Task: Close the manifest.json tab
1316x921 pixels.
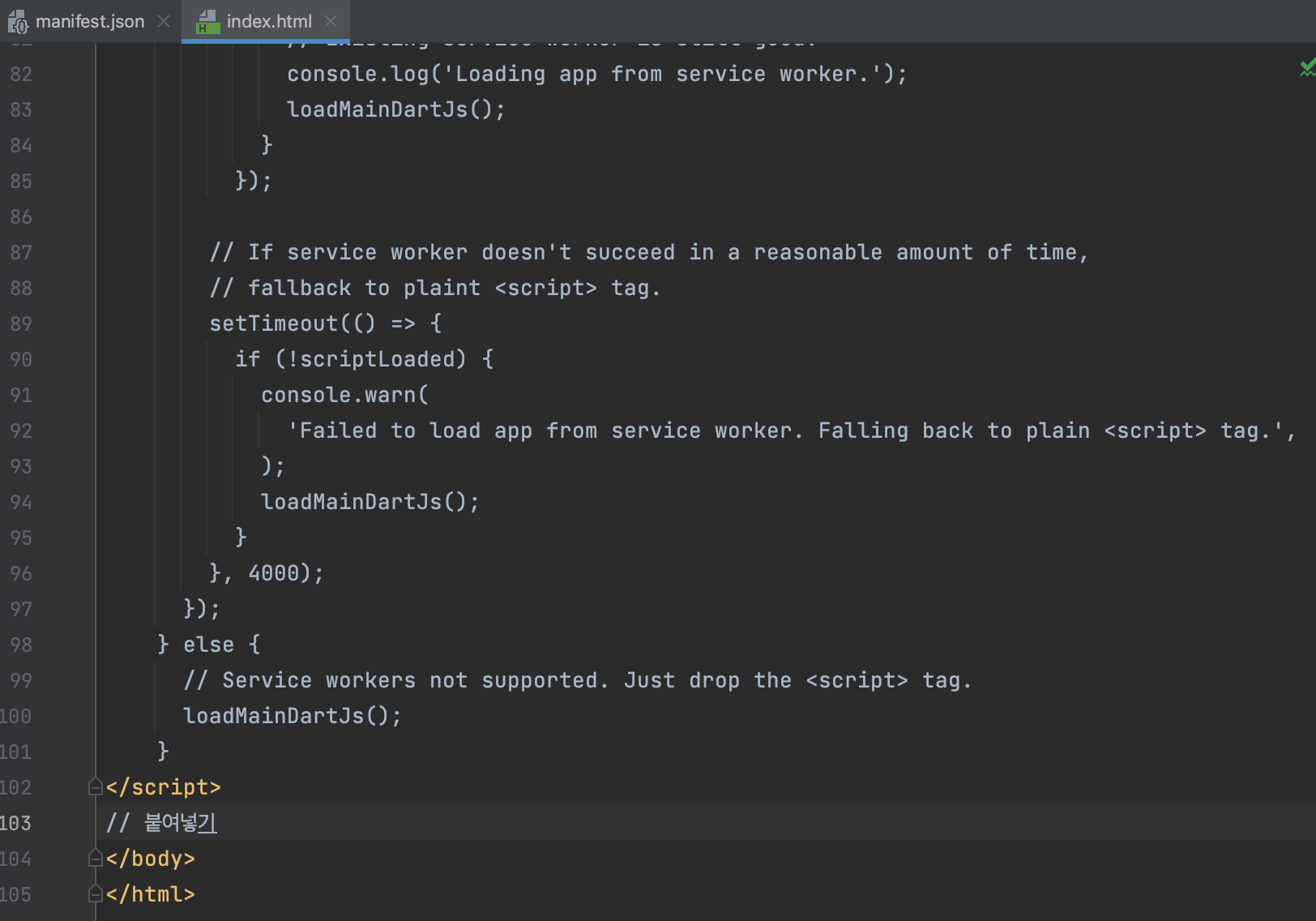Action: click(x=164, y=21)
